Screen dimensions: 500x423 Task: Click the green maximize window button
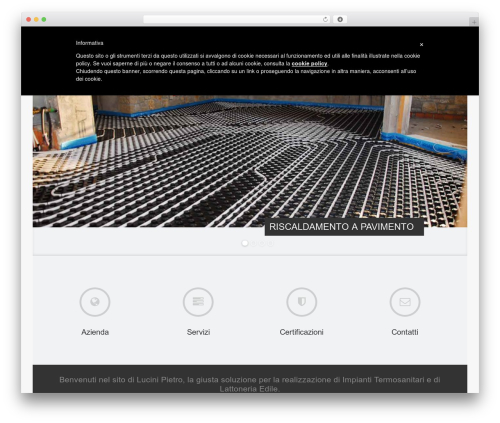click(x=44, y=19)
